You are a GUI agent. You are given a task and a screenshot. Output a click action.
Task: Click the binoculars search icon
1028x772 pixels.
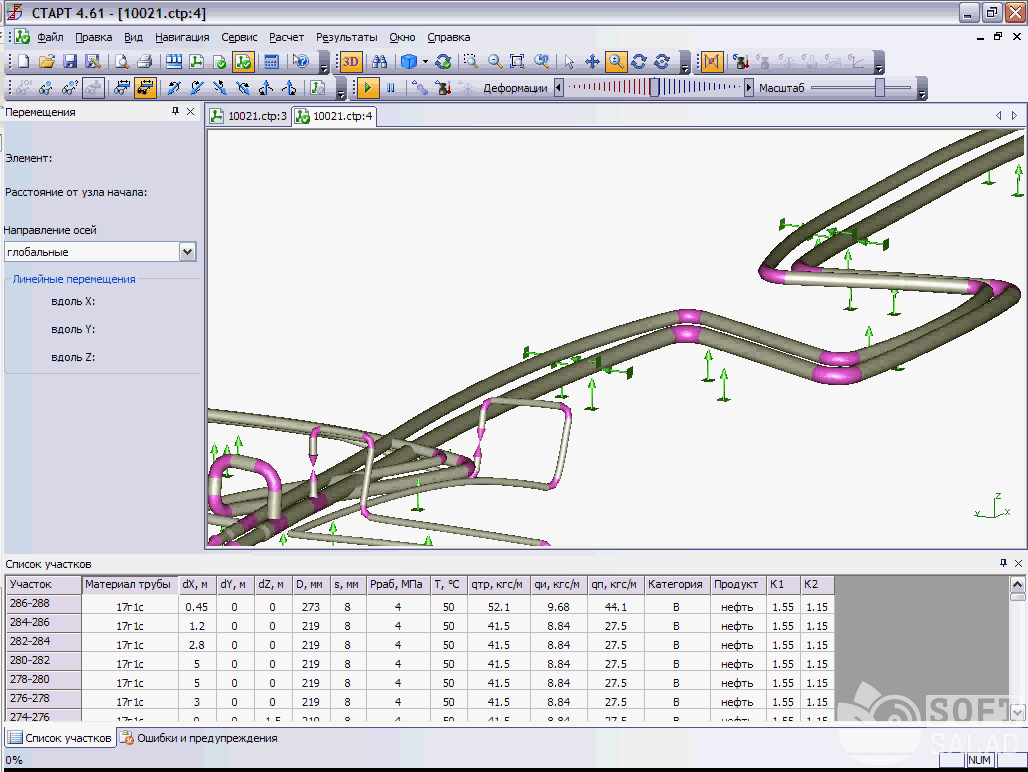click(x=379, y=62)
